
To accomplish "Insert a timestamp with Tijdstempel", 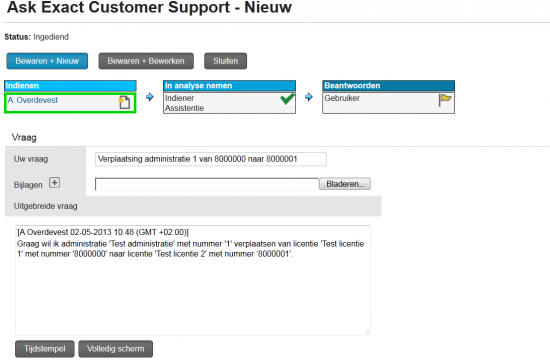I will point(45,349).
